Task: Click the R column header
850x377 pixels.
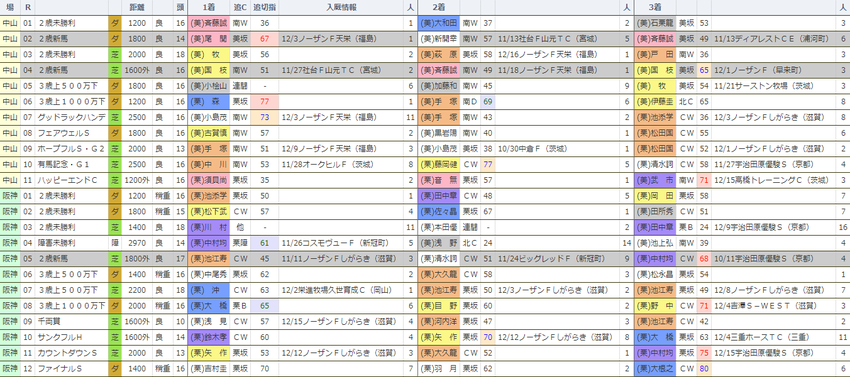Action: [28, 8]
